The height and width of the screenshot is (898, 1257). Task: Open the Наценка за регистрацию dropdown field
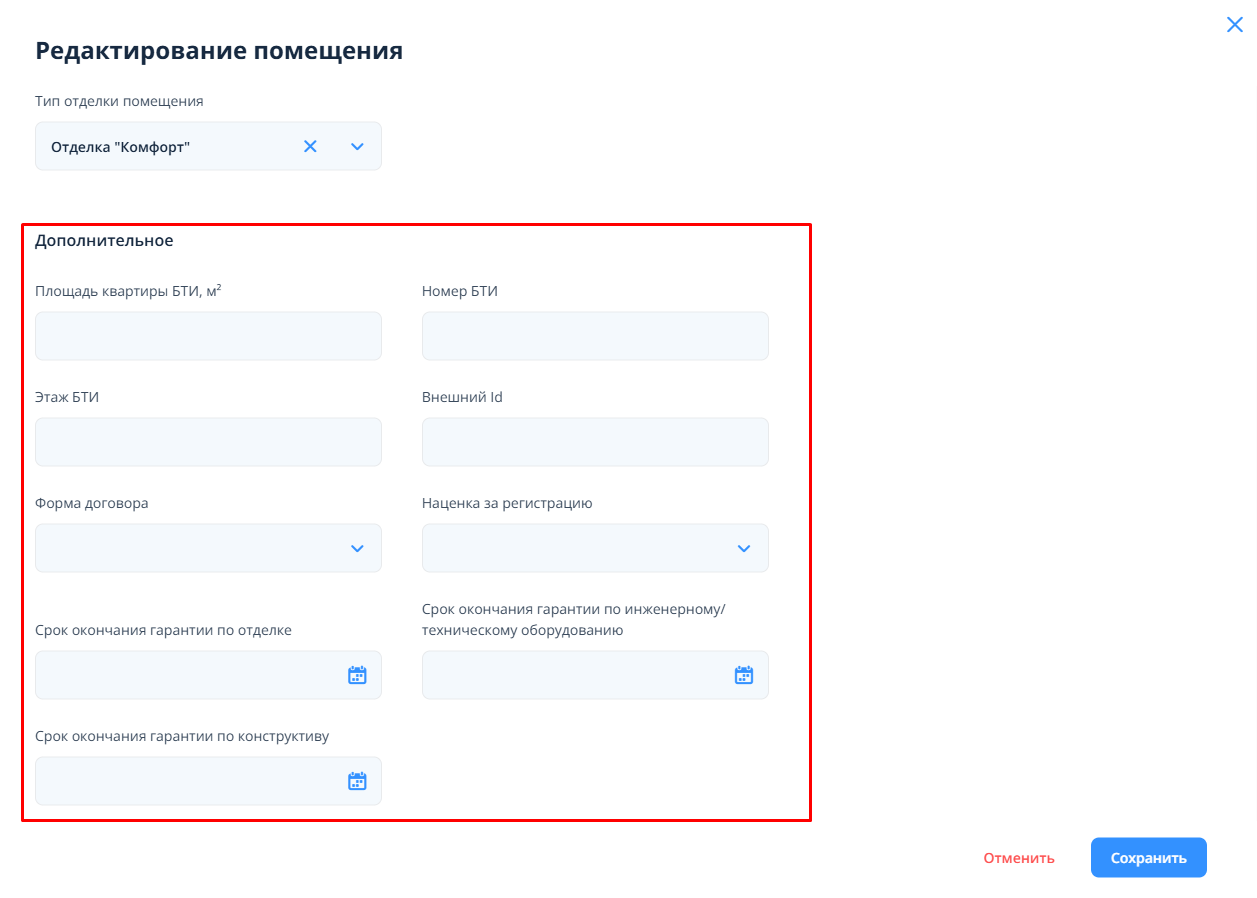coord(575,548)
